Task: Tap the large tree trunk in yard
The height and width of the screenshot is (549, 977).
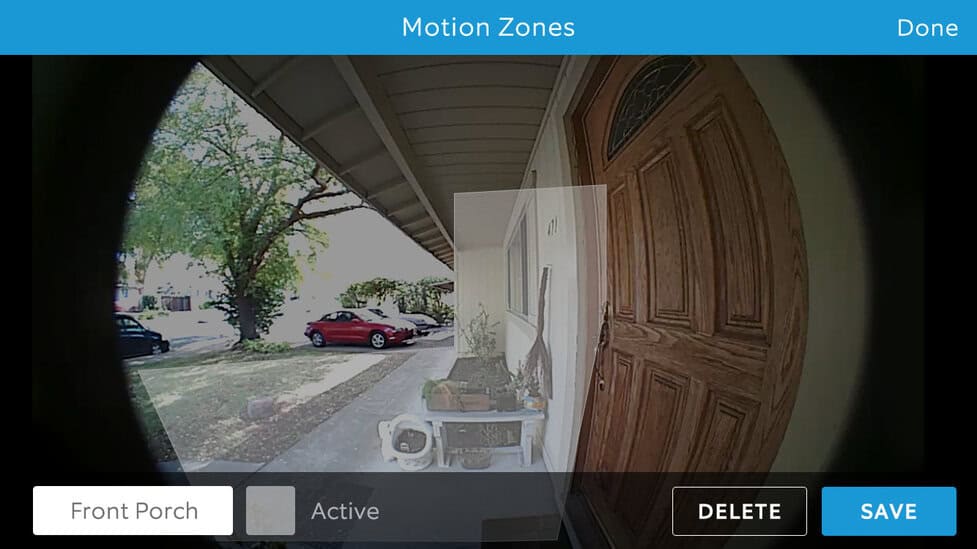Action: pyautogui.click(x=247, y=317)
